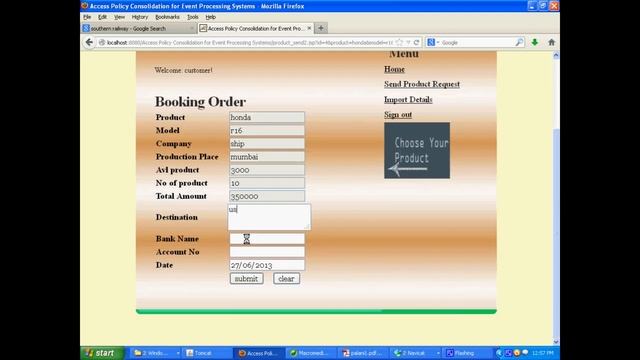Focus the Account No input field
The width and height of the screenshot is (640, 360).
267,252
